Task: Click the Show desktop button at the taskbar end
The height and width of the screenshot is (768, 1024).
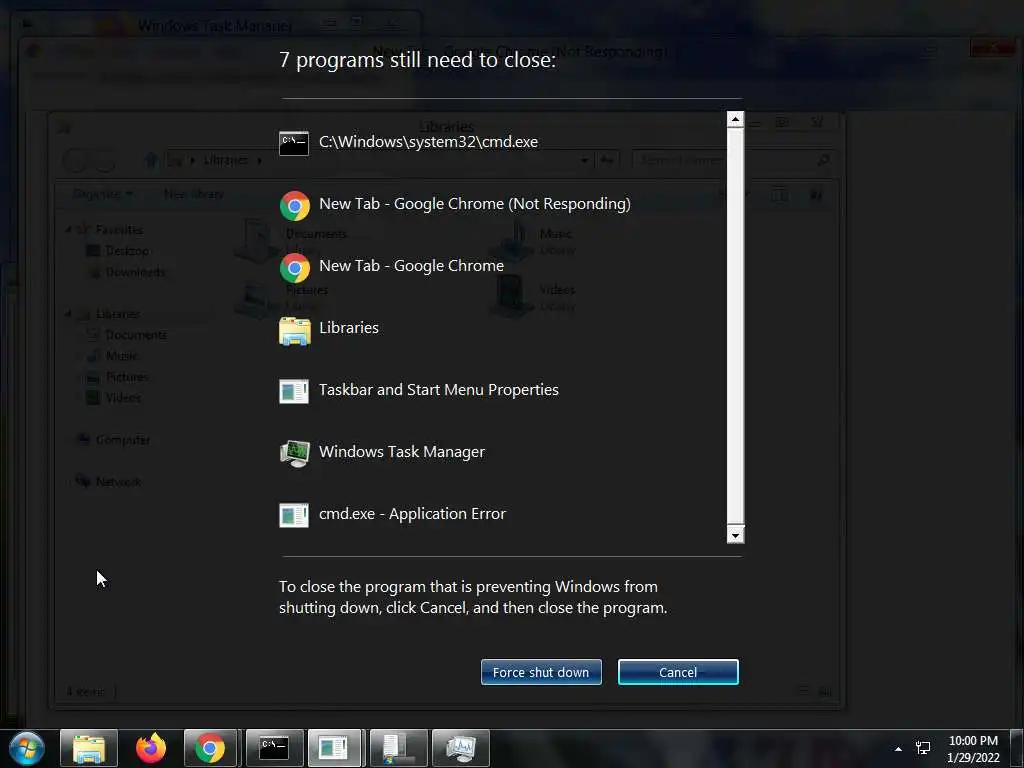Action: (x=1017, y=748)
